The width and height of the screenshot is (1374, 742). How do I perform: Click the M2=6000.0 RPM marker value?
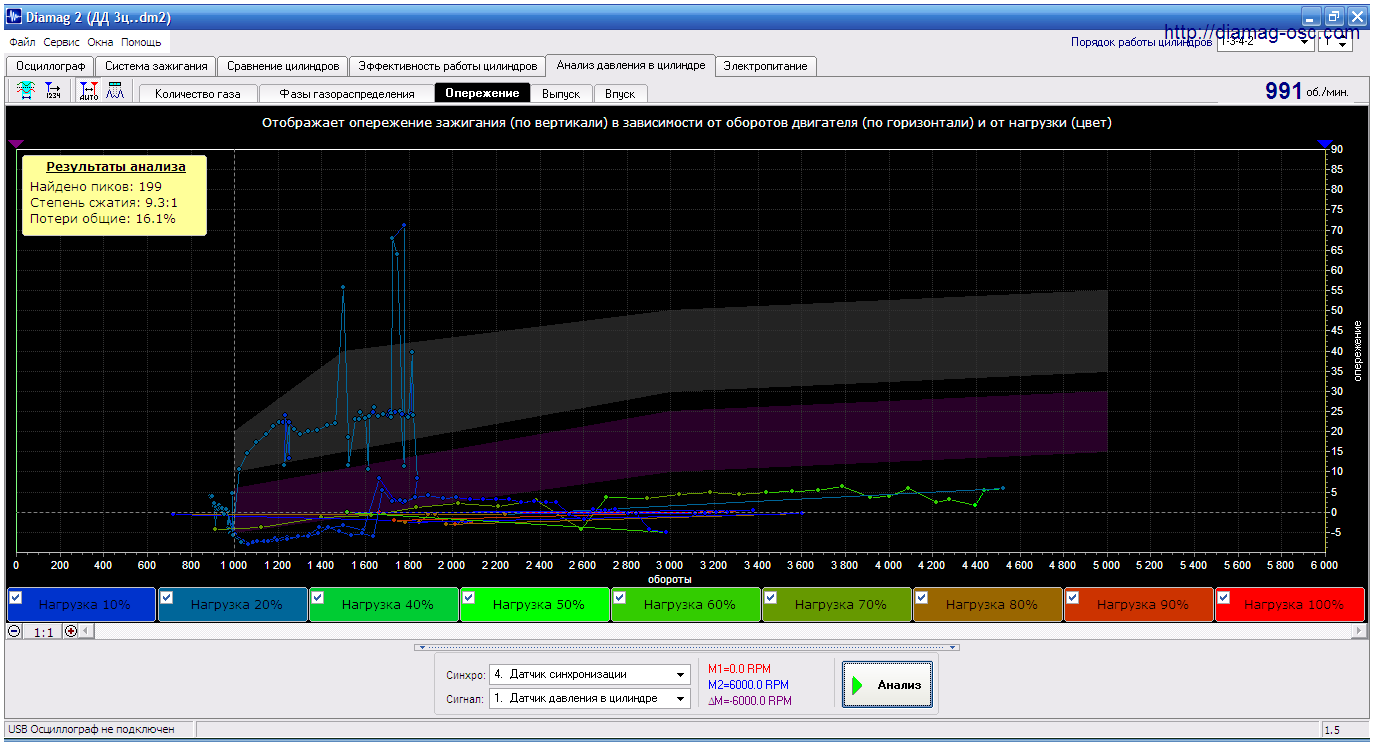[747, 685]
